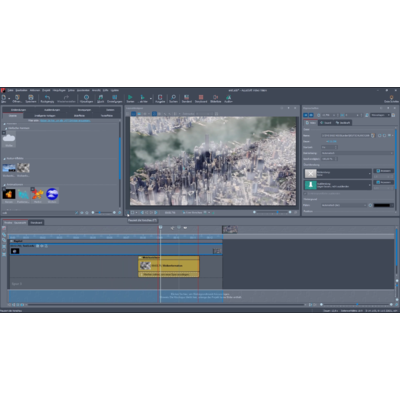
Task: Switch to the Intelligente Vorlagen tab
Action: [x=45, y=115]
